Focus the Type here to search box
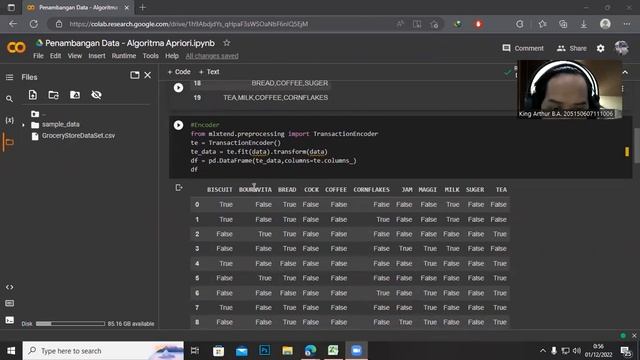640x360 pixels. click(x=103, y=351)
